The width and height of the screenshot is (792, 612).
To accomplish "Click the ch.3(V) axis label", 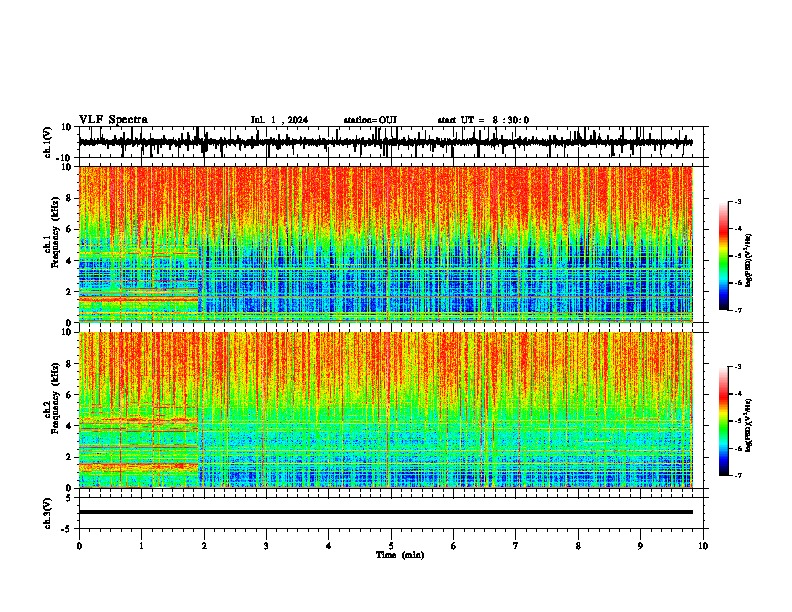I will coord(48,513).
